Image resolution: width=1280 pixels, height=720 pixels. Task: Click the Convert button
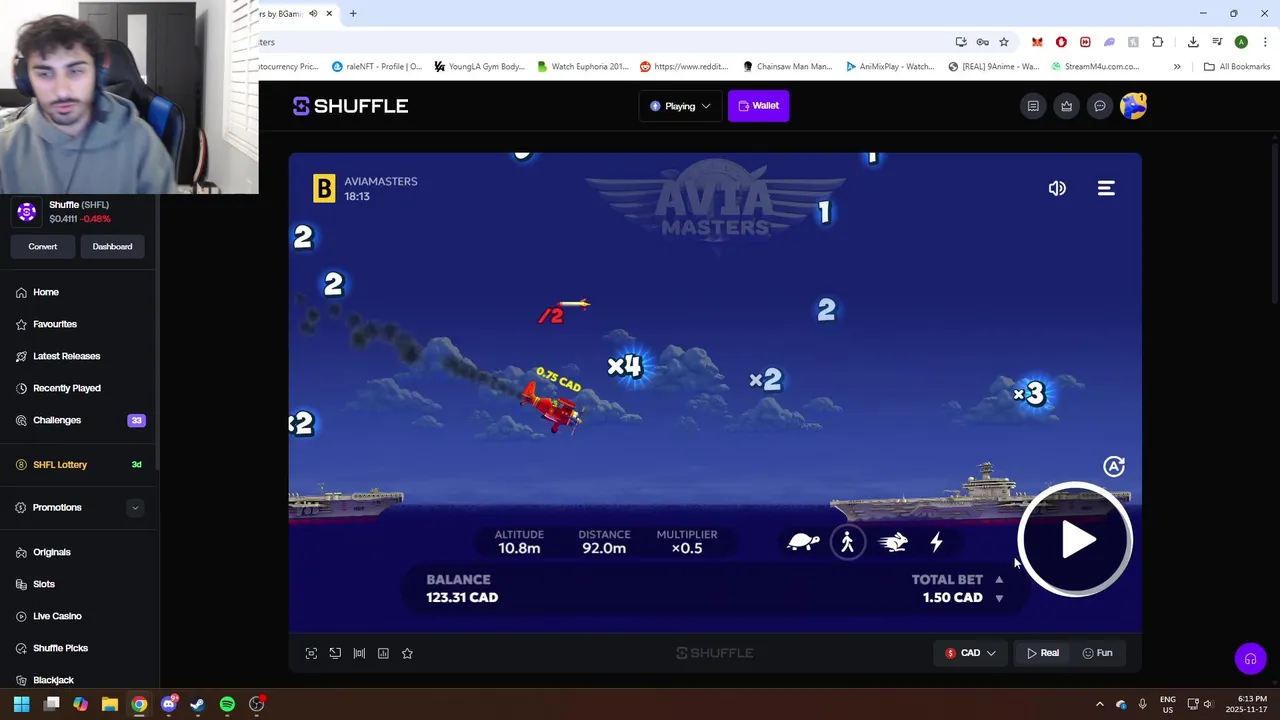42,246
